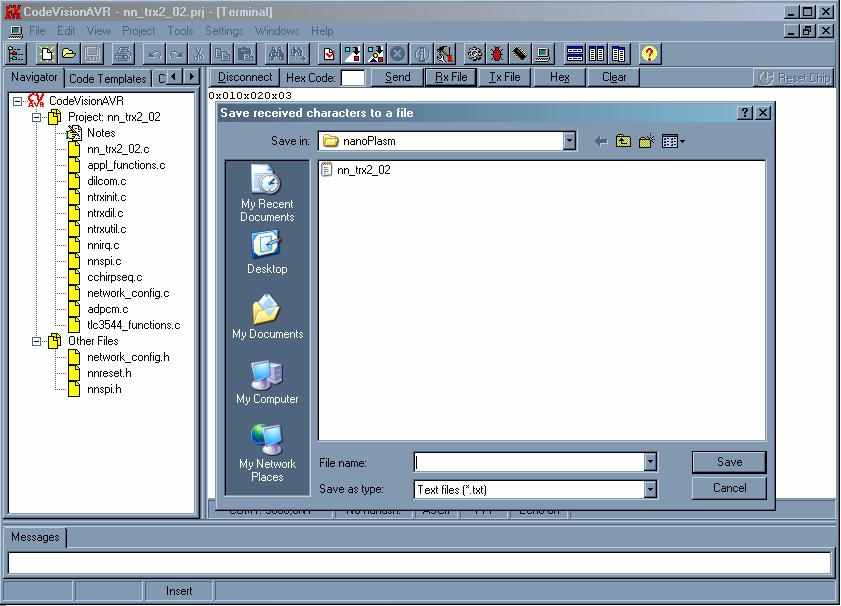This screenshot has height=606, width=841.
Task: Go to My Recent Documents in the places bar
Action: pos(267,194)
